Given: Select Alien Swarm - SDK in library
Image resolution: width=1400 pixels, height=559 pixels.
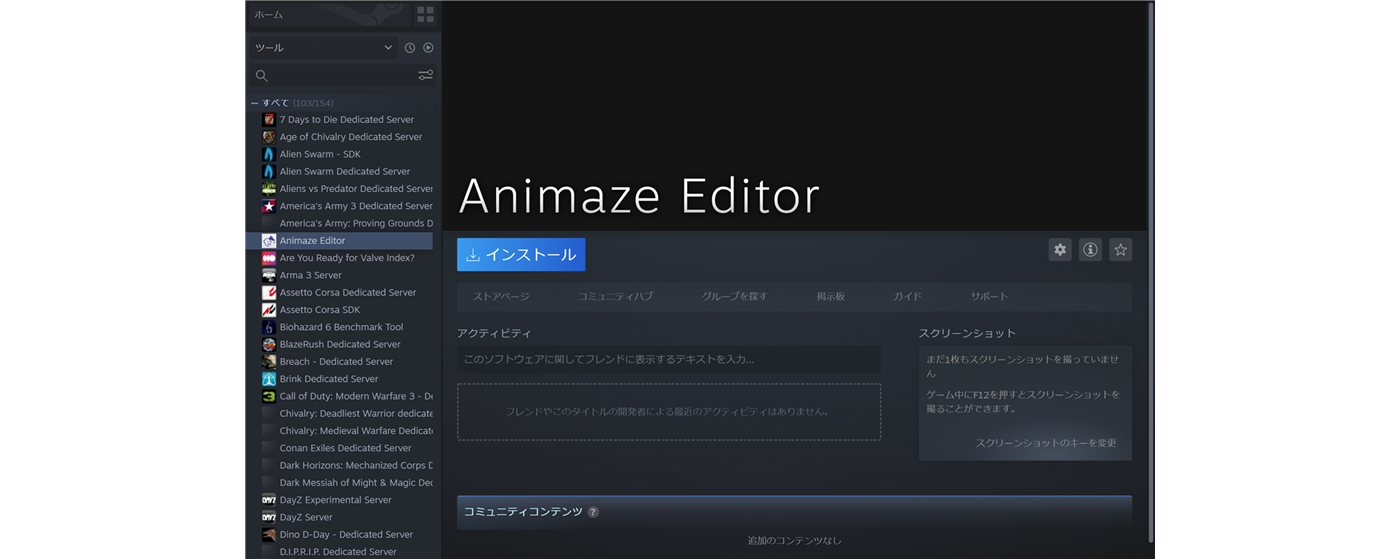Looking at the screenshot, I should tap(320, 154).
